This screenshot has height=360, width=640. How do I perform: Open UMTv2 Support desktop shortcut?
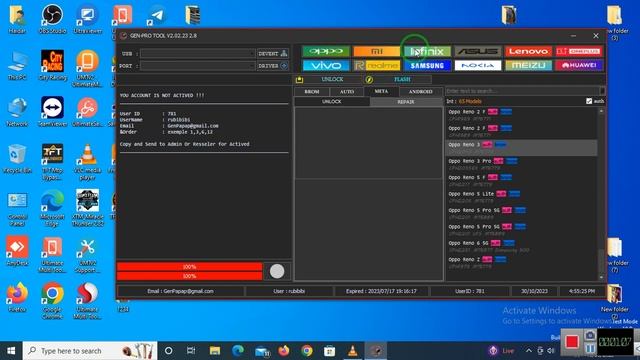tap(87, 255)
